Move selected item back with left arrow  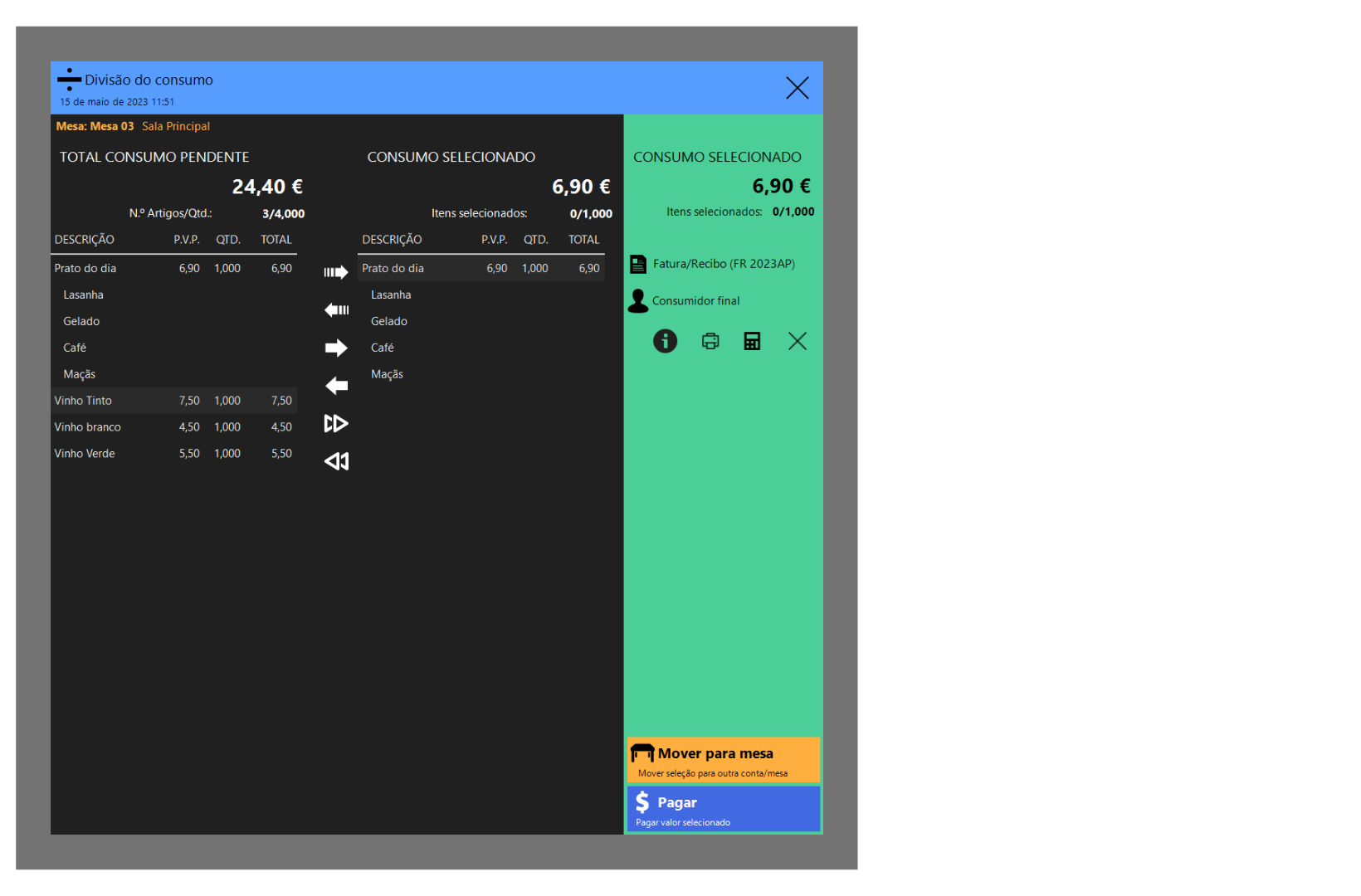336,386
